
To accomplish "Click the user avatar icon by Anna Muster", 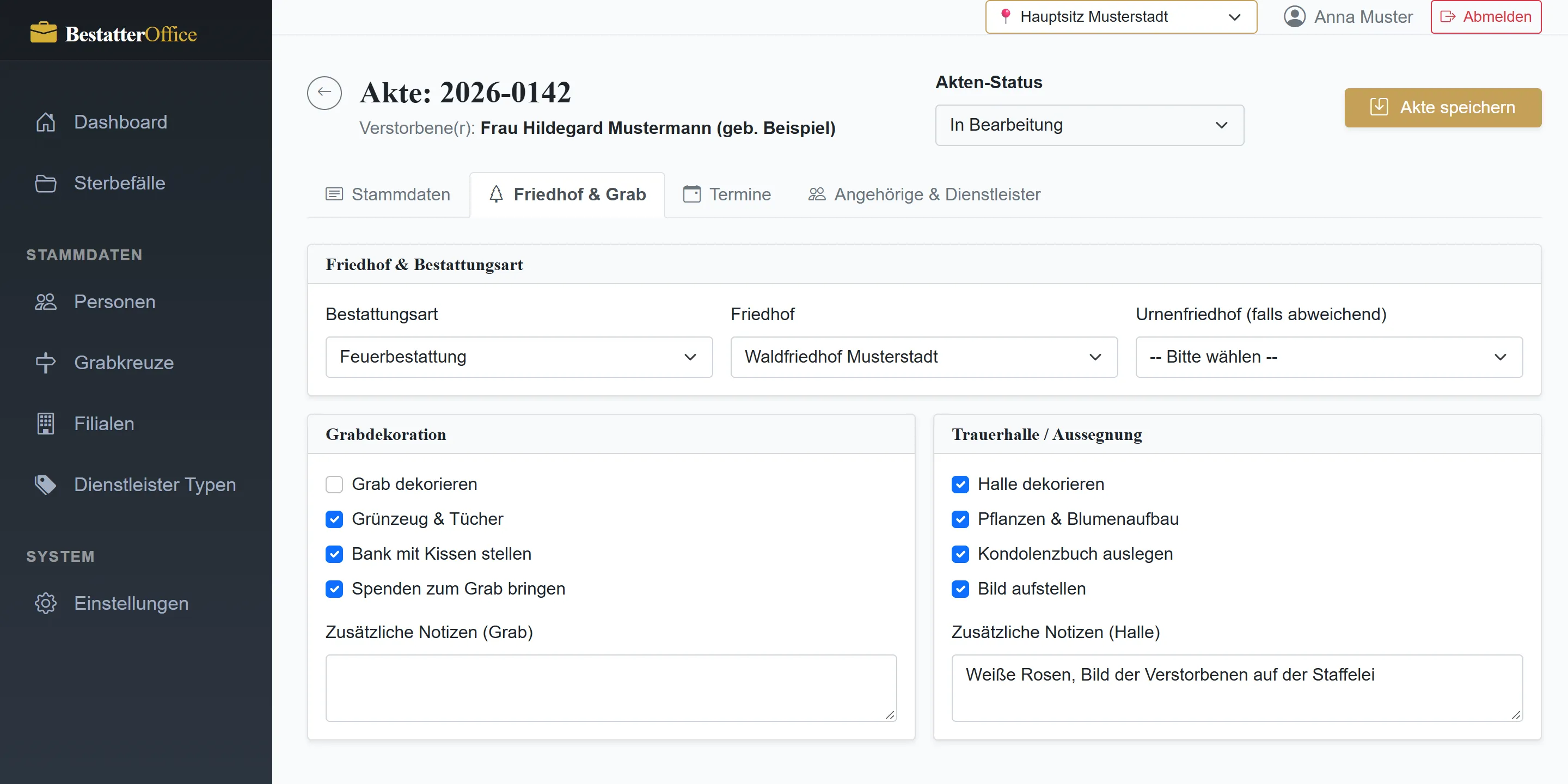I will click(1295, 16).
